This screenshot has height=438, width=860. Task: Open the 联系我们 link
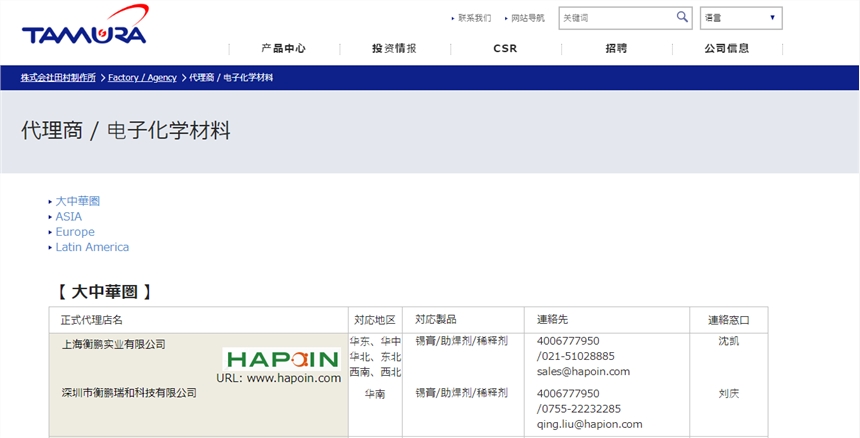474,18
